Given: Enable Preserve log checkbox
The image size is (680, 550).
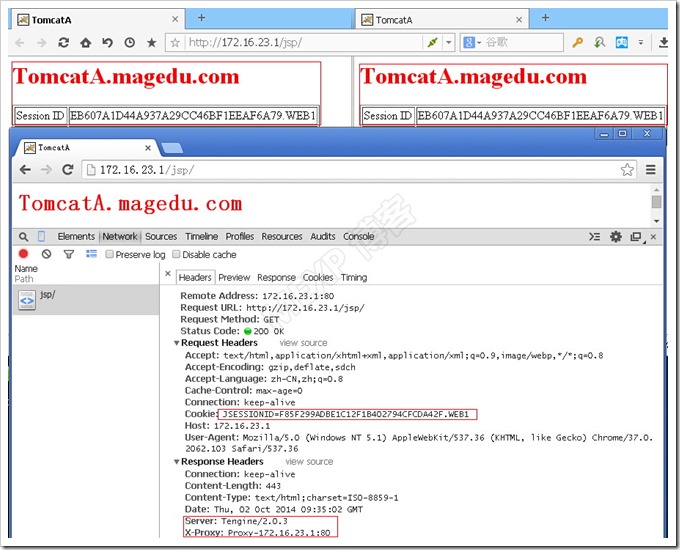Looking at the screenshot, I should point(109,254).
